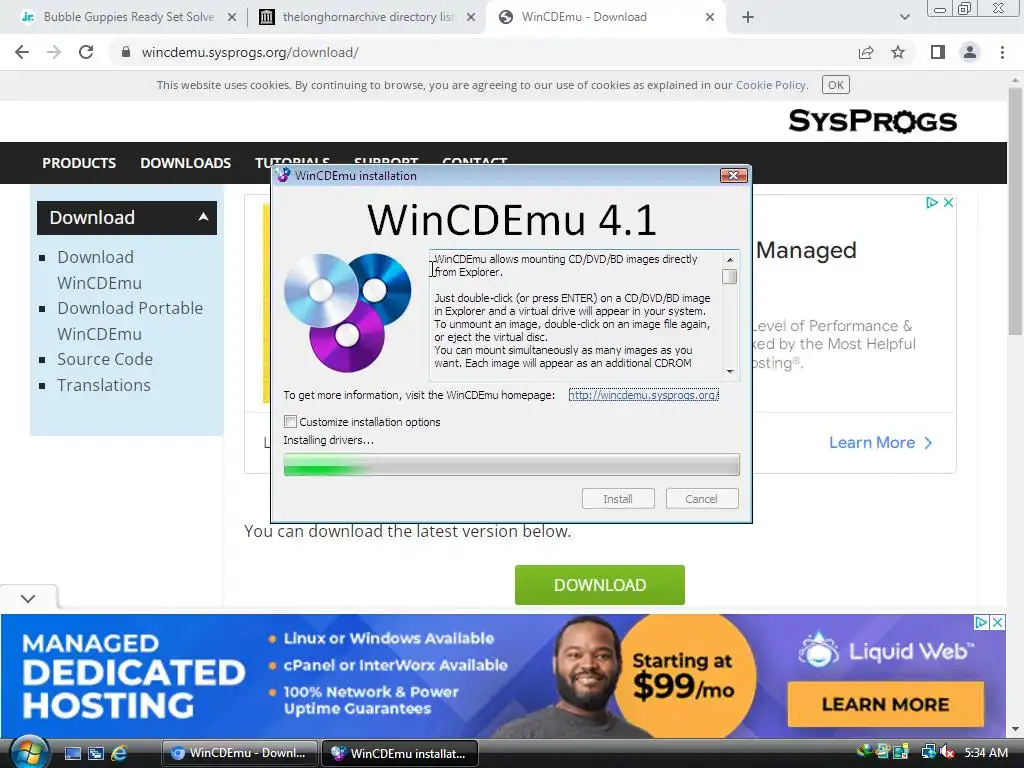
Task: Open the Chrome three-dot menu
Action: [x=1002, y=52]
